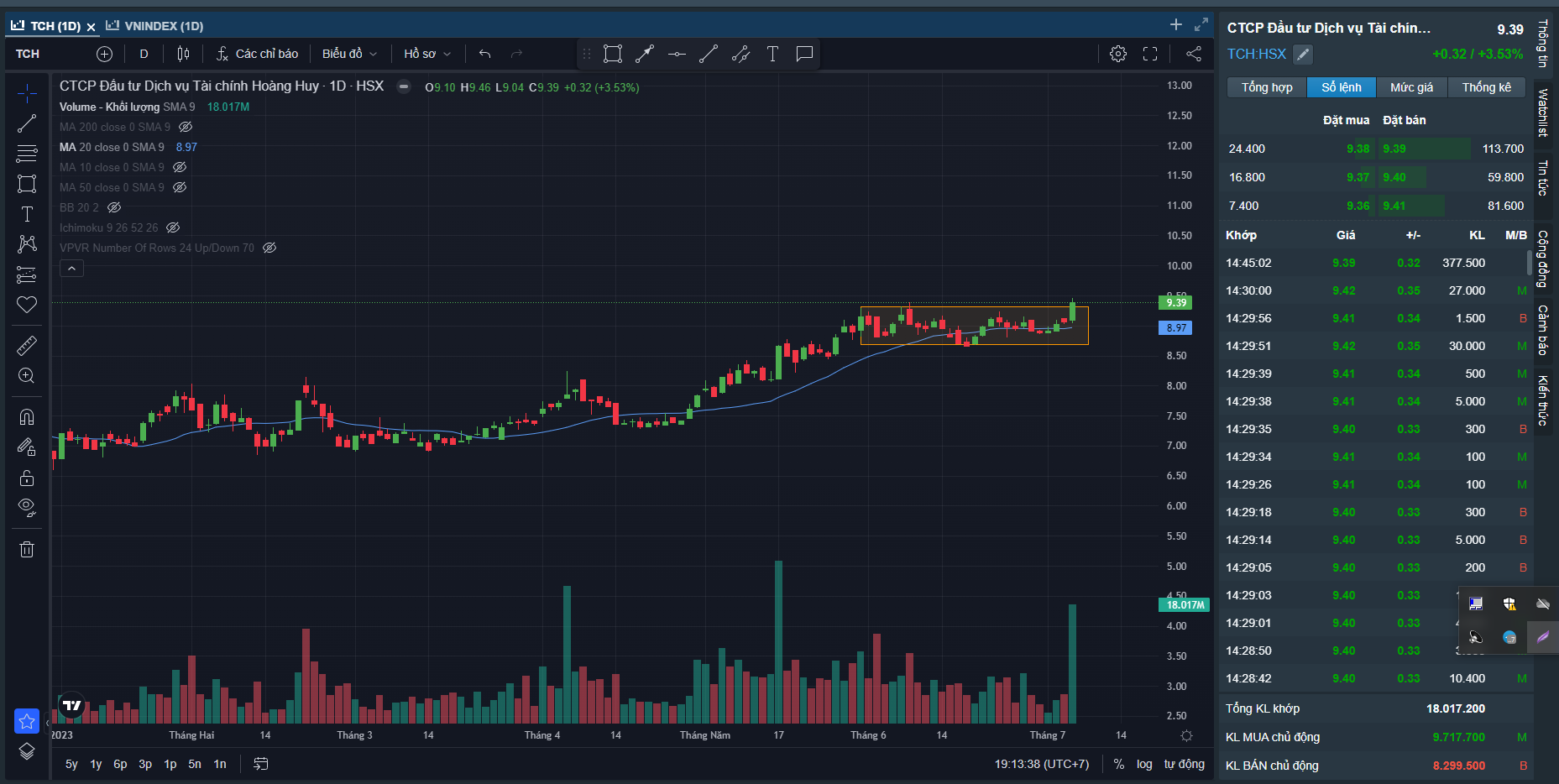The width and height of the screenshot is (1559, 784).
Task: Show the Ichimoku indicator
Action: coord(173,227)
